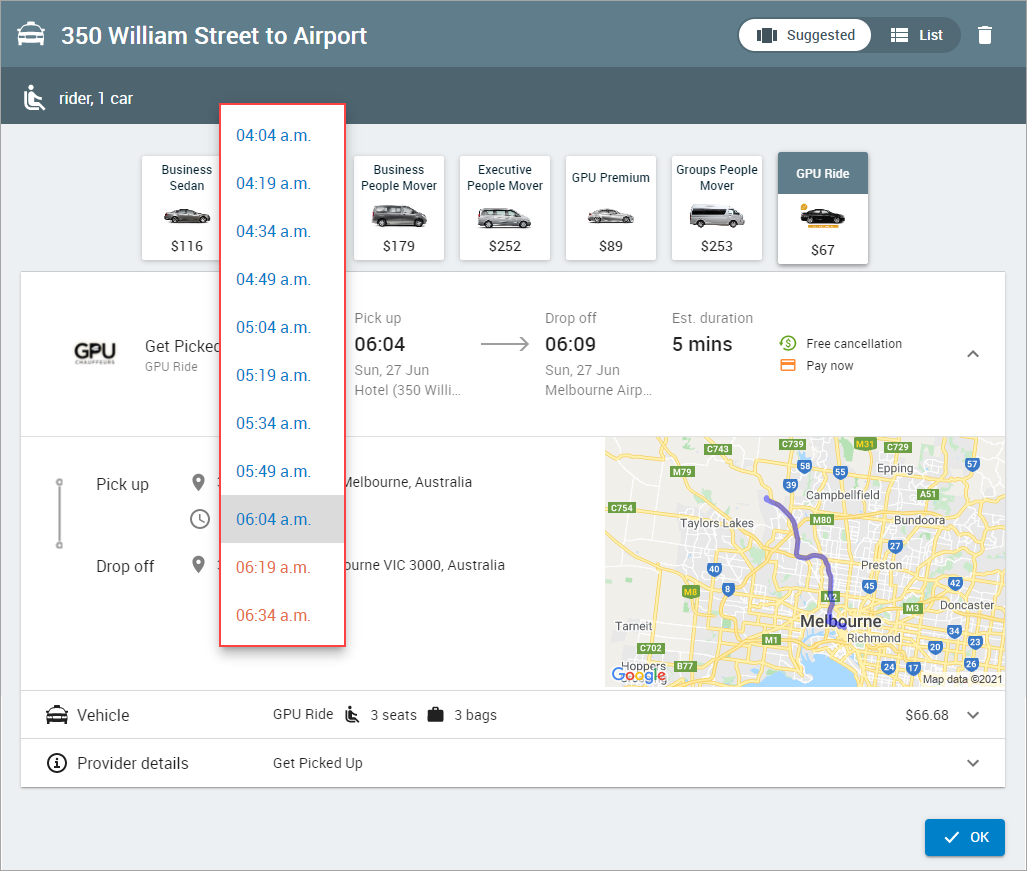Choose 04:49 a.m. from time list
The width and height of the screenshot is (1027, 871).
click(282, 280)
